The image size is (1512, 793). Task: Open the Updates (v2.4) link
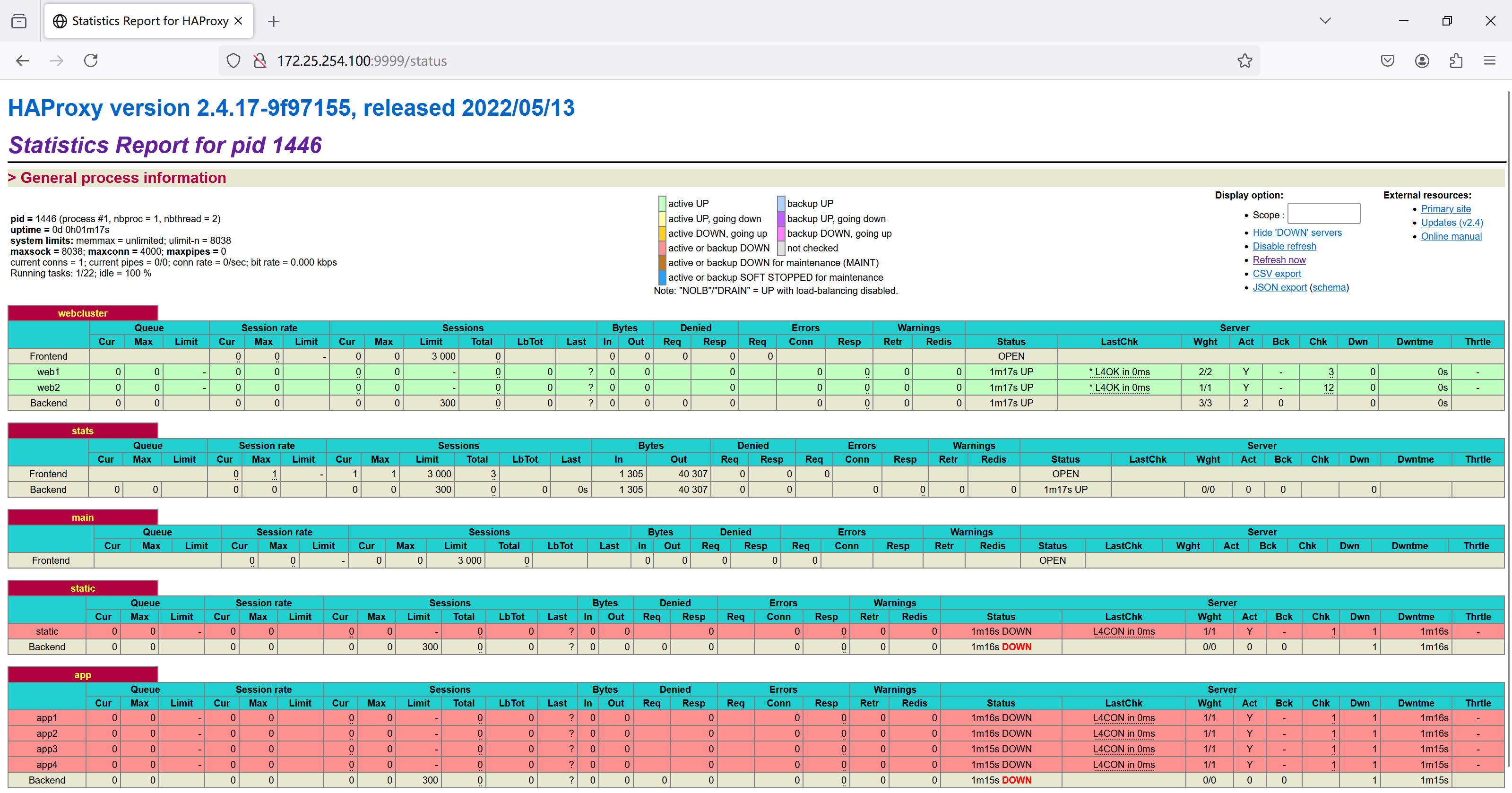tap(1452, 223)
